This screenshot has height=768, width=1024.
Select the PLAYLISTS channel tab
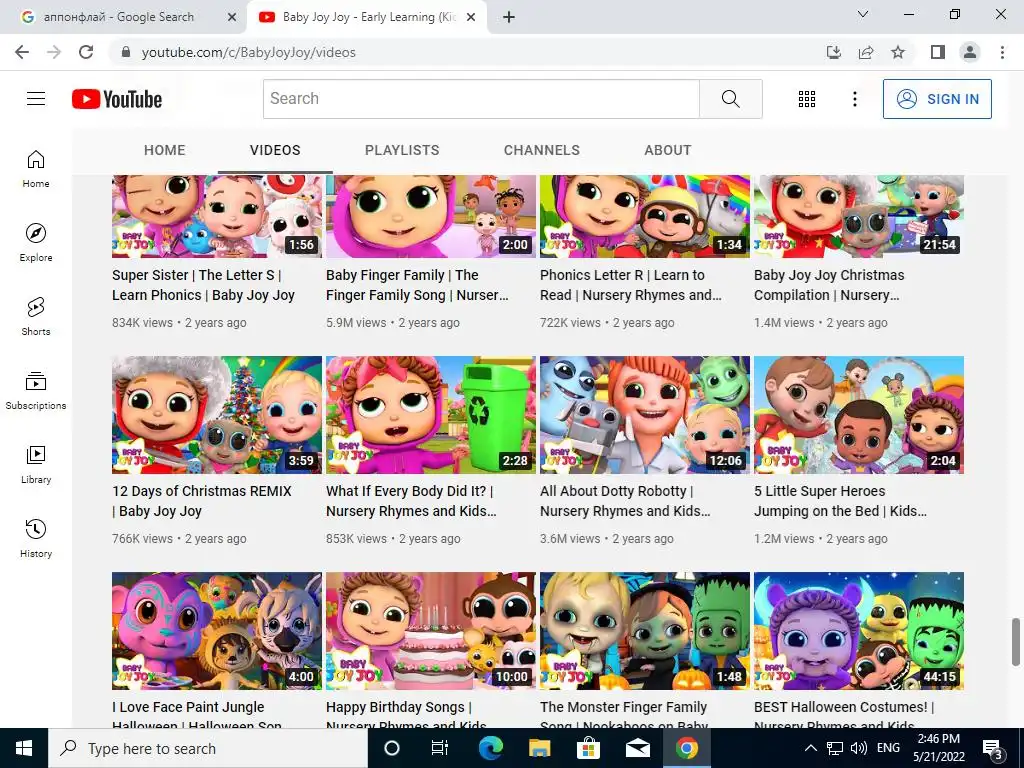pos(402,150)
